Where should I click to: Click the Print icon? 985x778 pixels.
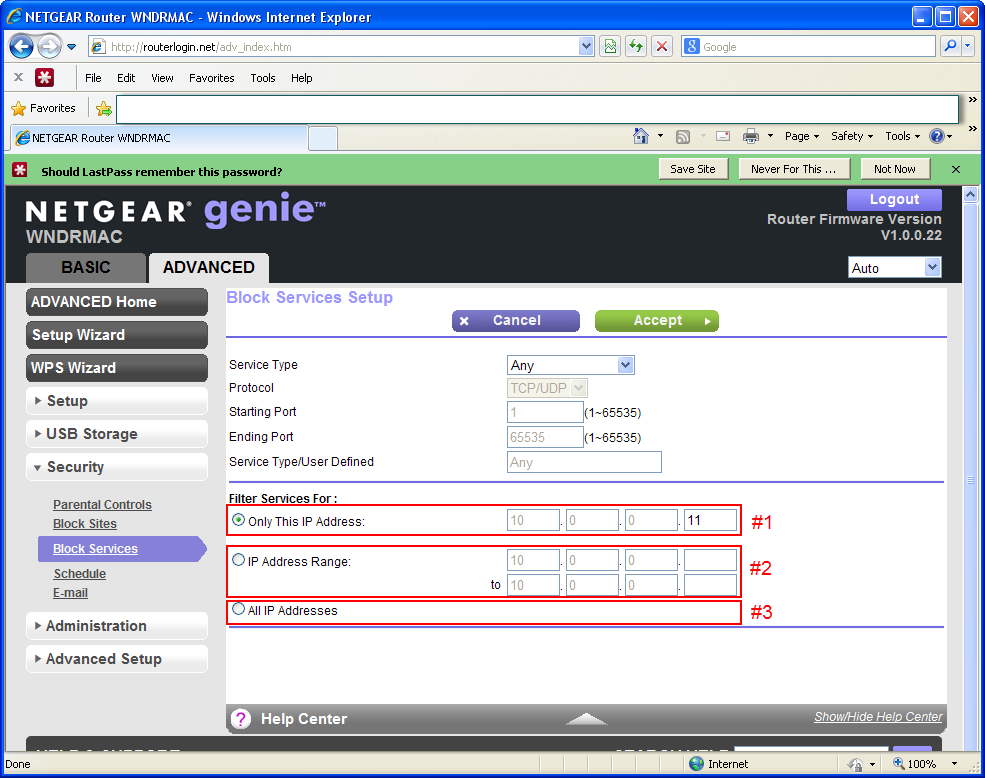pyautogui.click(x=751, y=136)
